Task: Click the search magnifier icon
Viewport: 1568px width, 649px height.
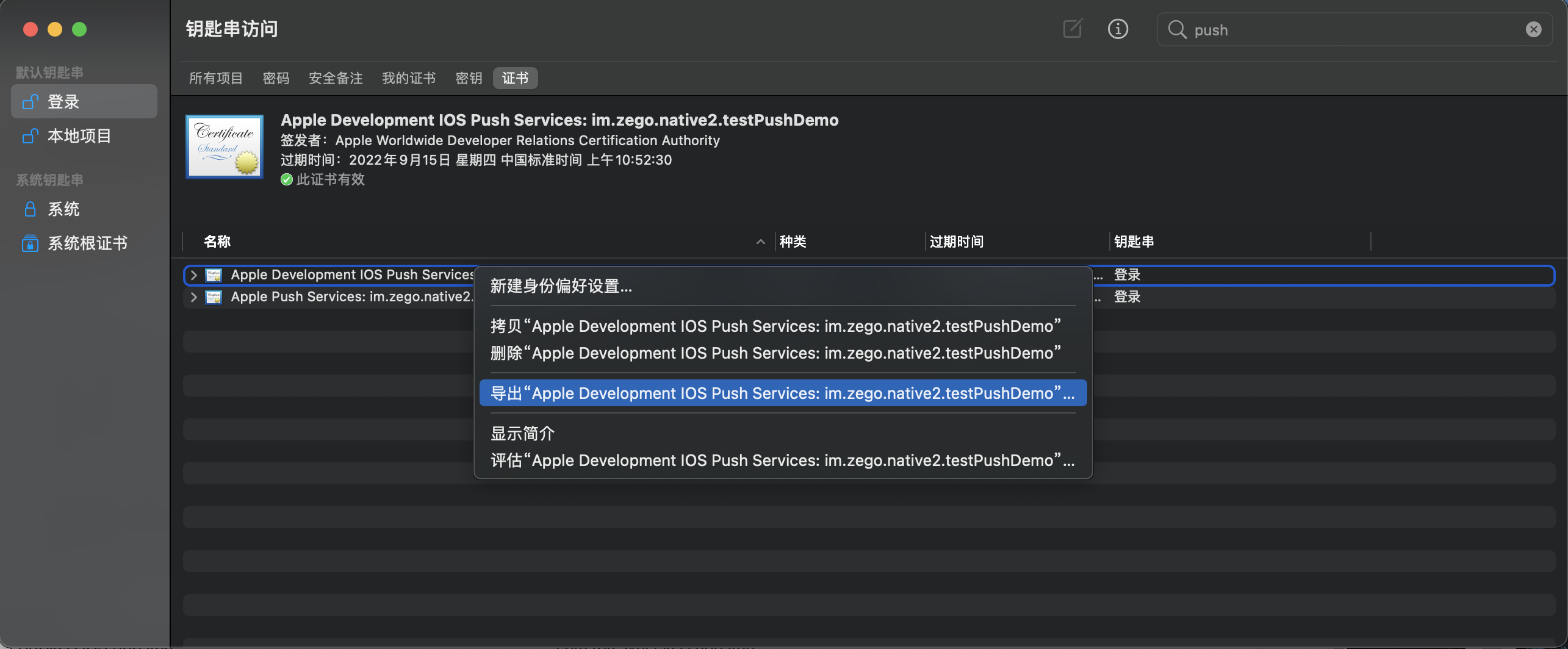Action: (x=1177, y=29)
